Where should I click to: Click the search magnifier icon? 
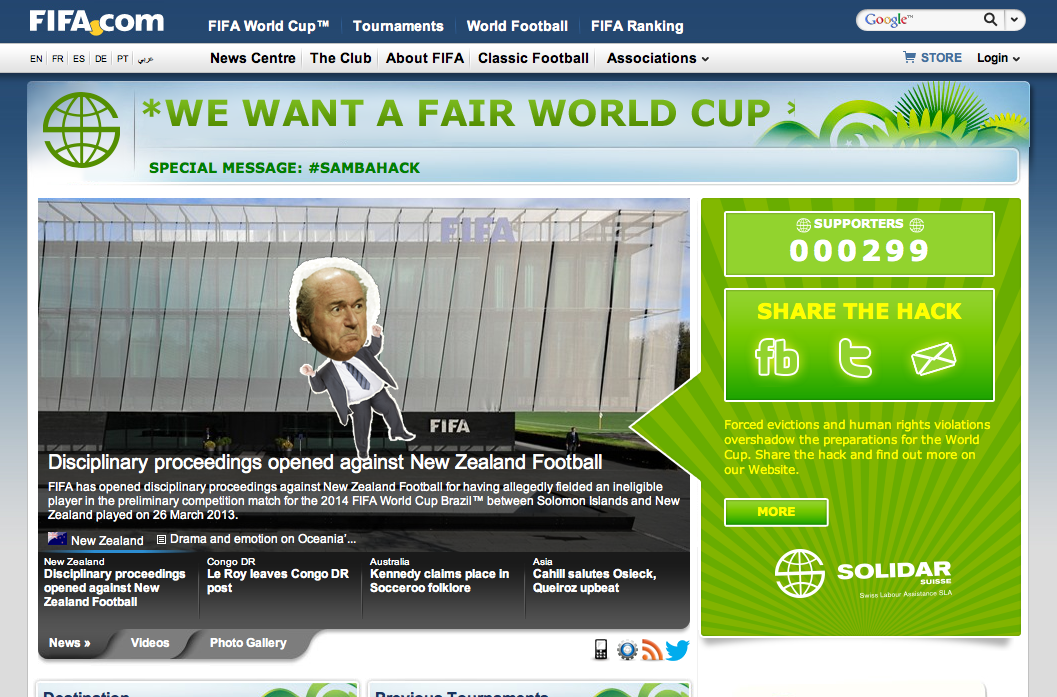click(990, 20)
